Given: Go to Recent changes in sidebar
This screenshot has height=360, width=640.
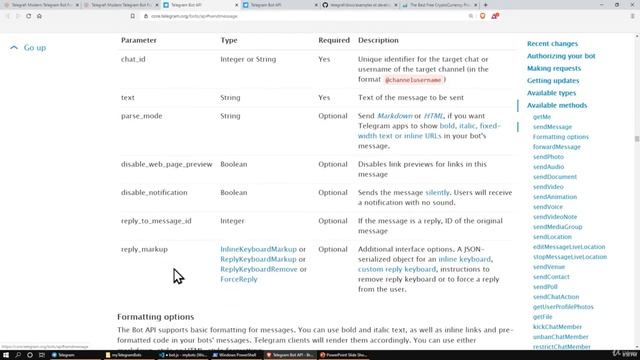Looking at the screenshot, I should 552,44.
